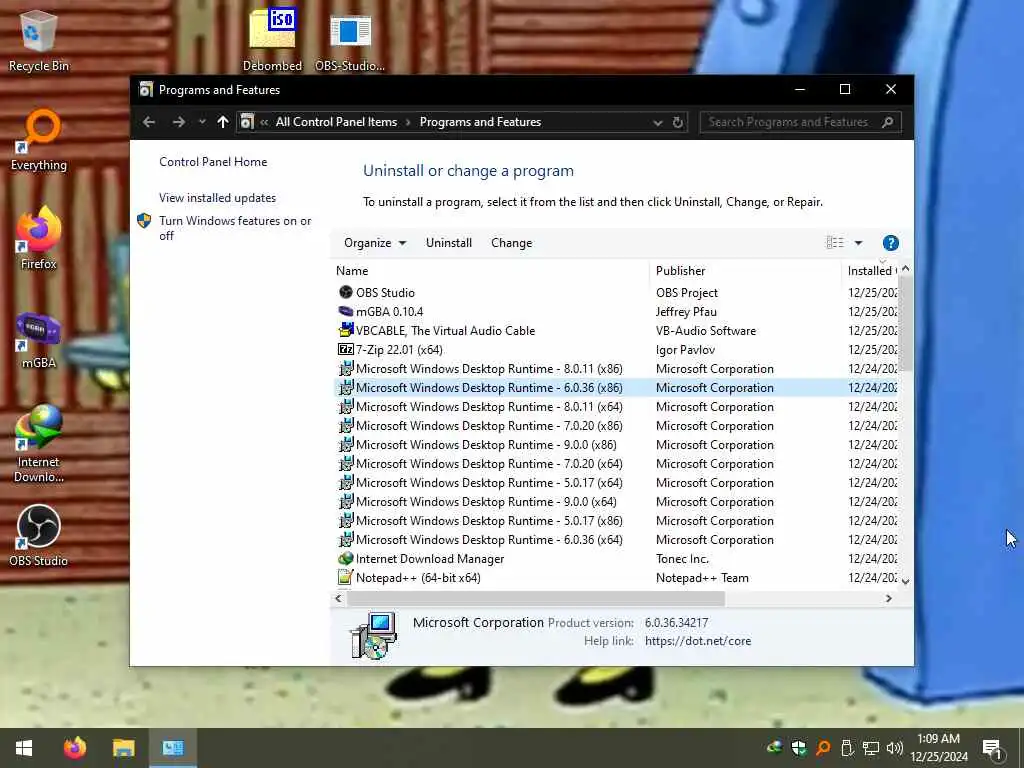Screen dimensions: 1024x768
Task: Open the Debombed ISO folder icon
Action: 272,39
